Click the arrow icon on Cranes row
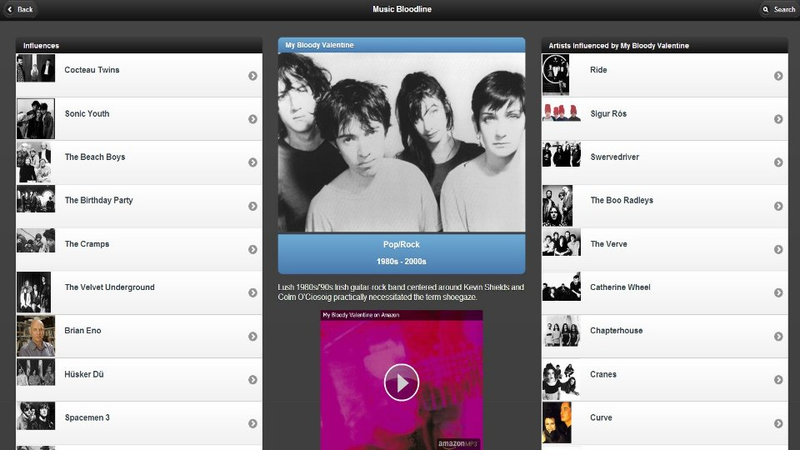The height and width of the screenshot is (450, 800). tap(778, 380)
